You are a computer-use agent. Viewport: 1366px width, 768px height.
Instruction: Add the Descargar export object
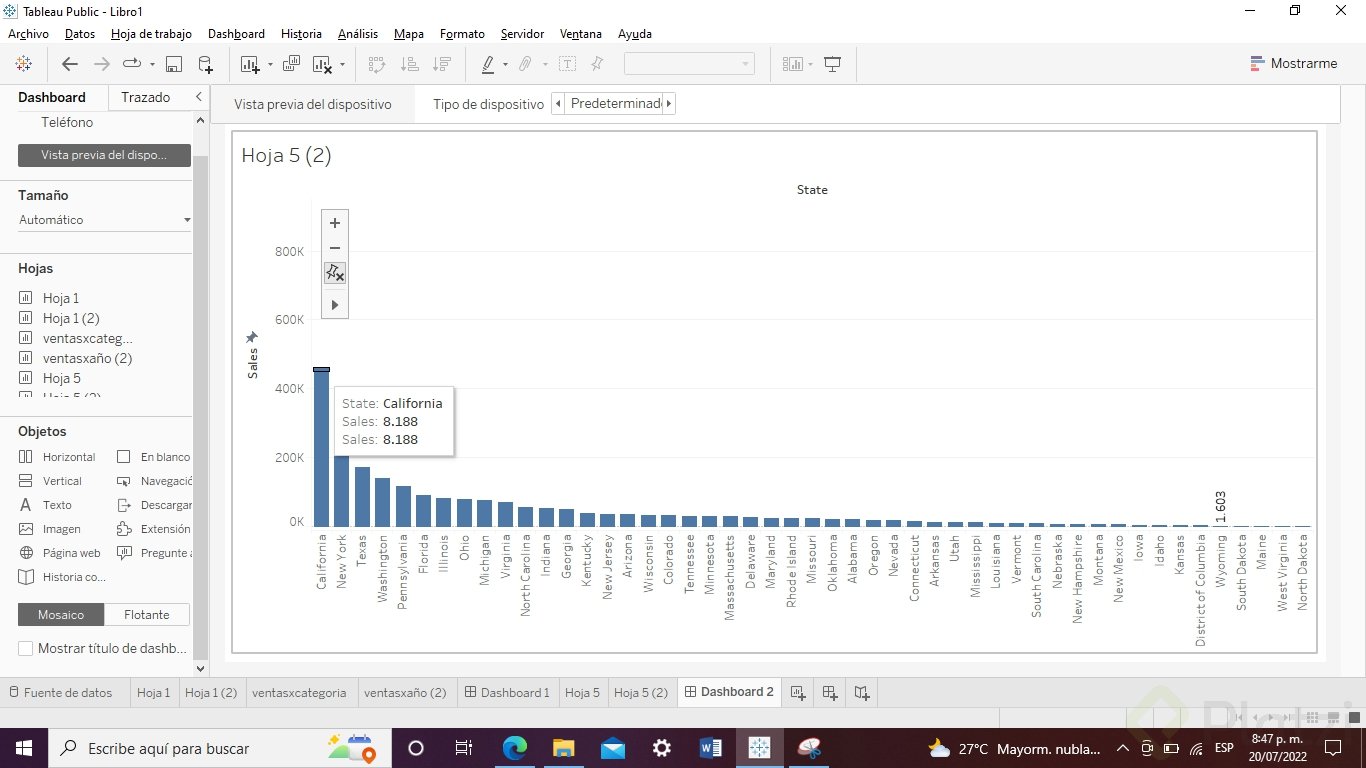click(153, 505)
